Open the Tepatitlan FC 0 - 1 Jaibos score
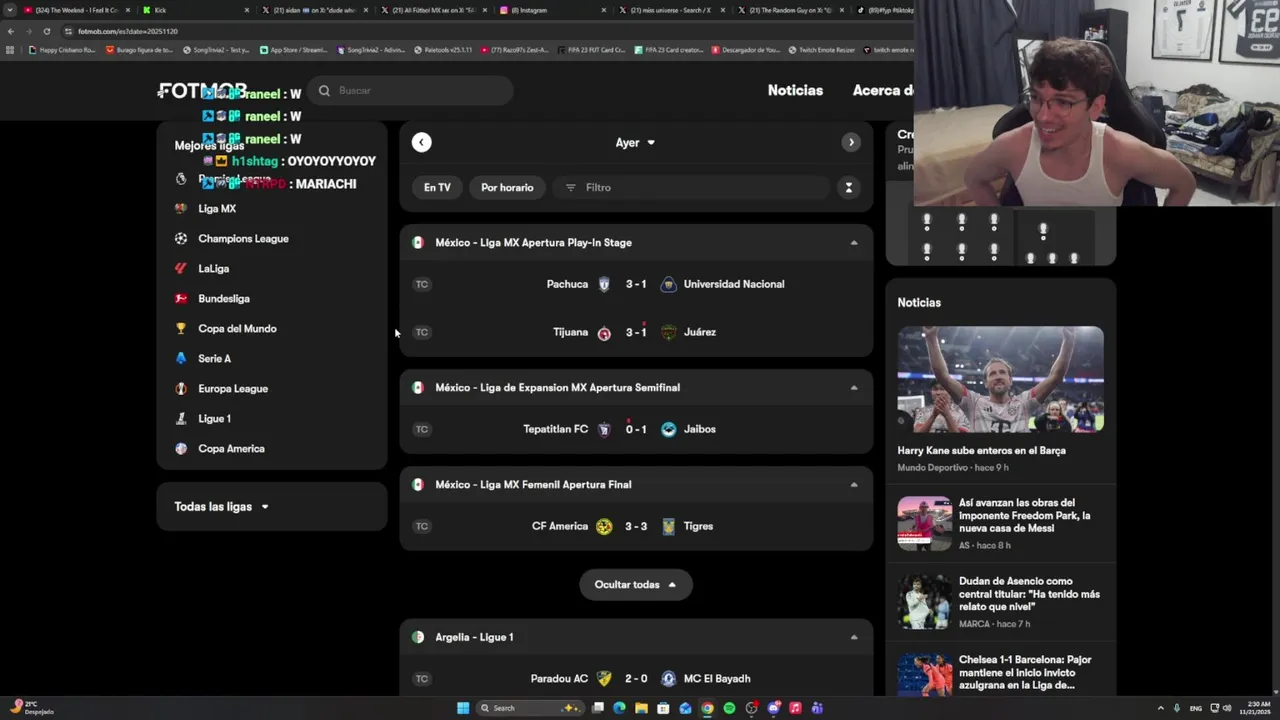1280x720 pixels. point(636,429)
